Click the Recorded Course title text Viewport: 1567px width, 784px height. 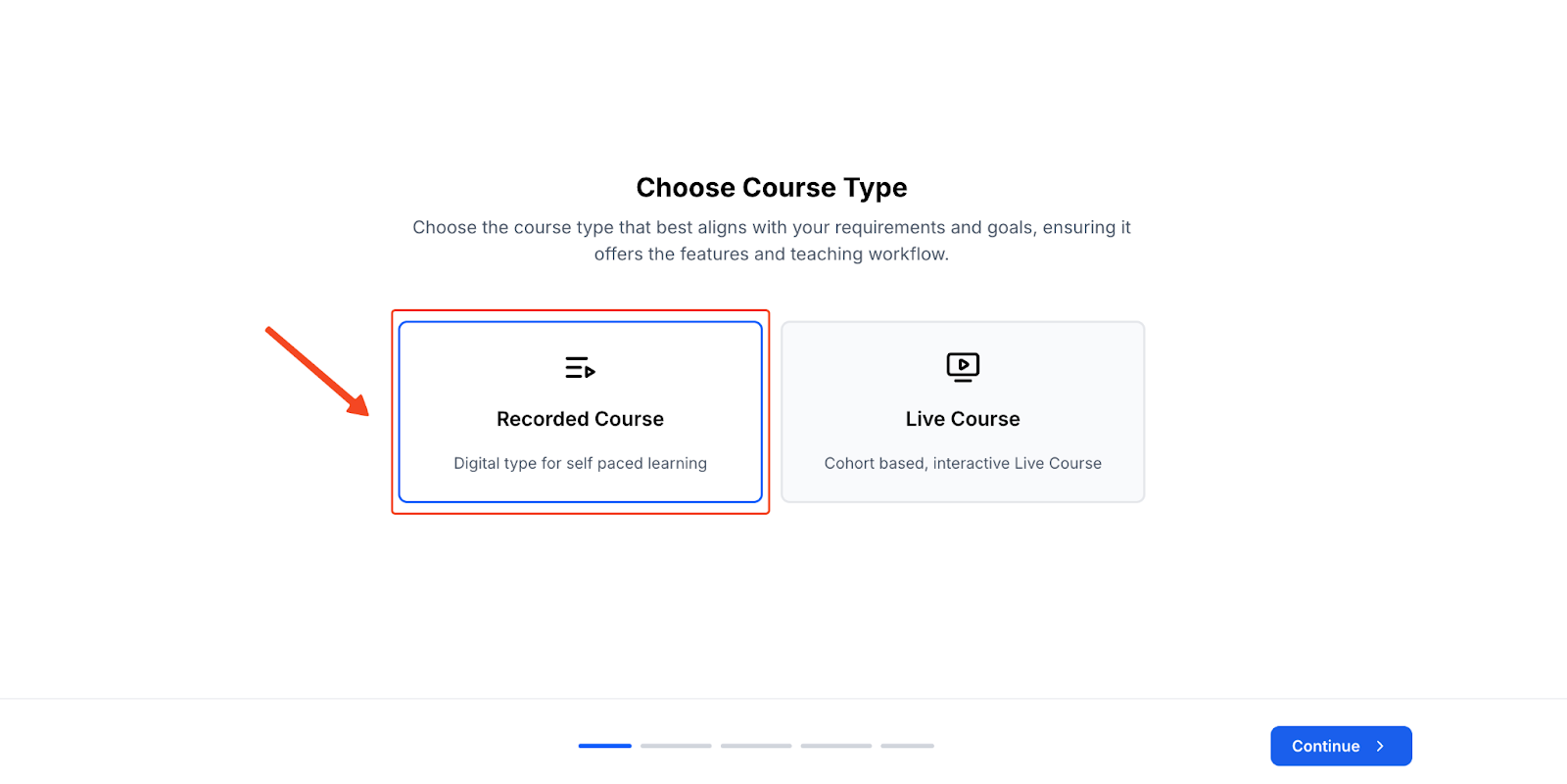pyautogui.click(x=580, y=418)
